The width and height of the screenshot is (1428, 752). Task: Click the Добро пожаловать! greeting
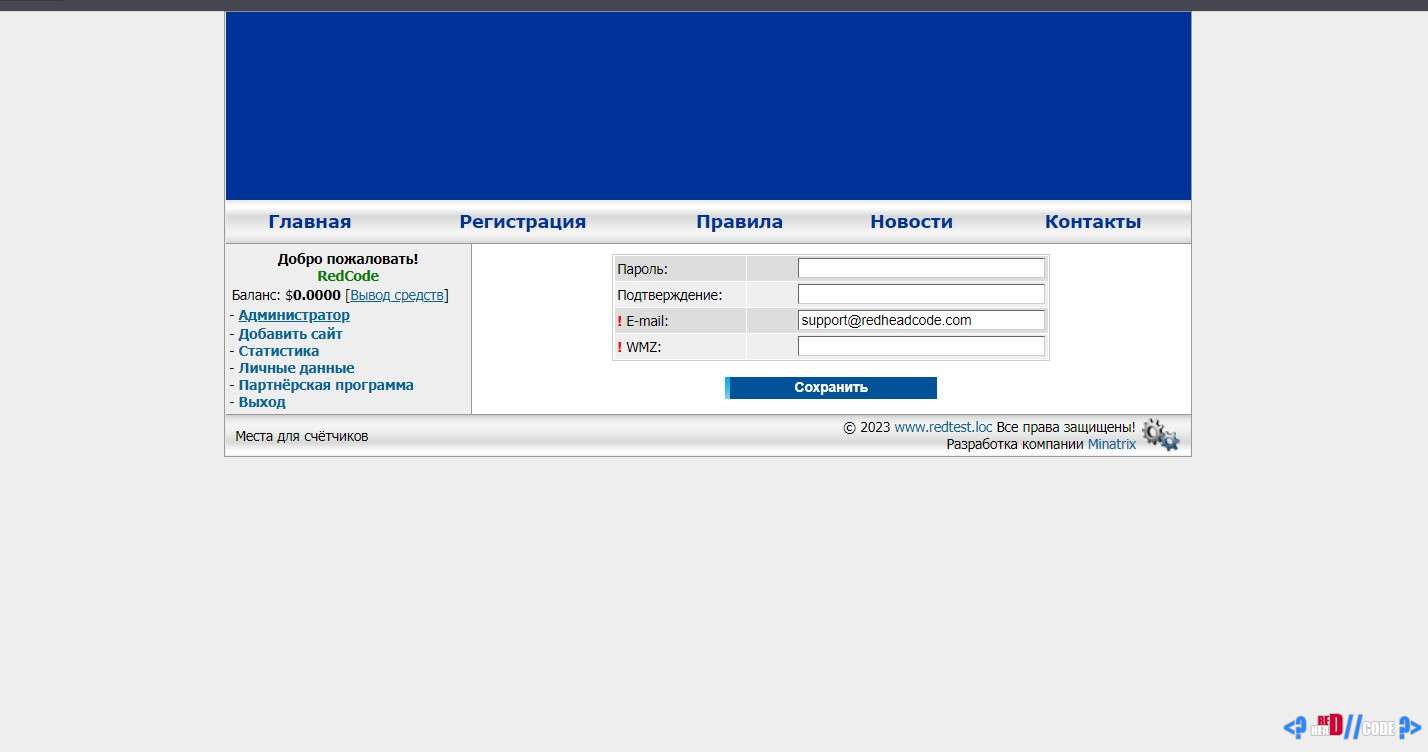(348, 259)
